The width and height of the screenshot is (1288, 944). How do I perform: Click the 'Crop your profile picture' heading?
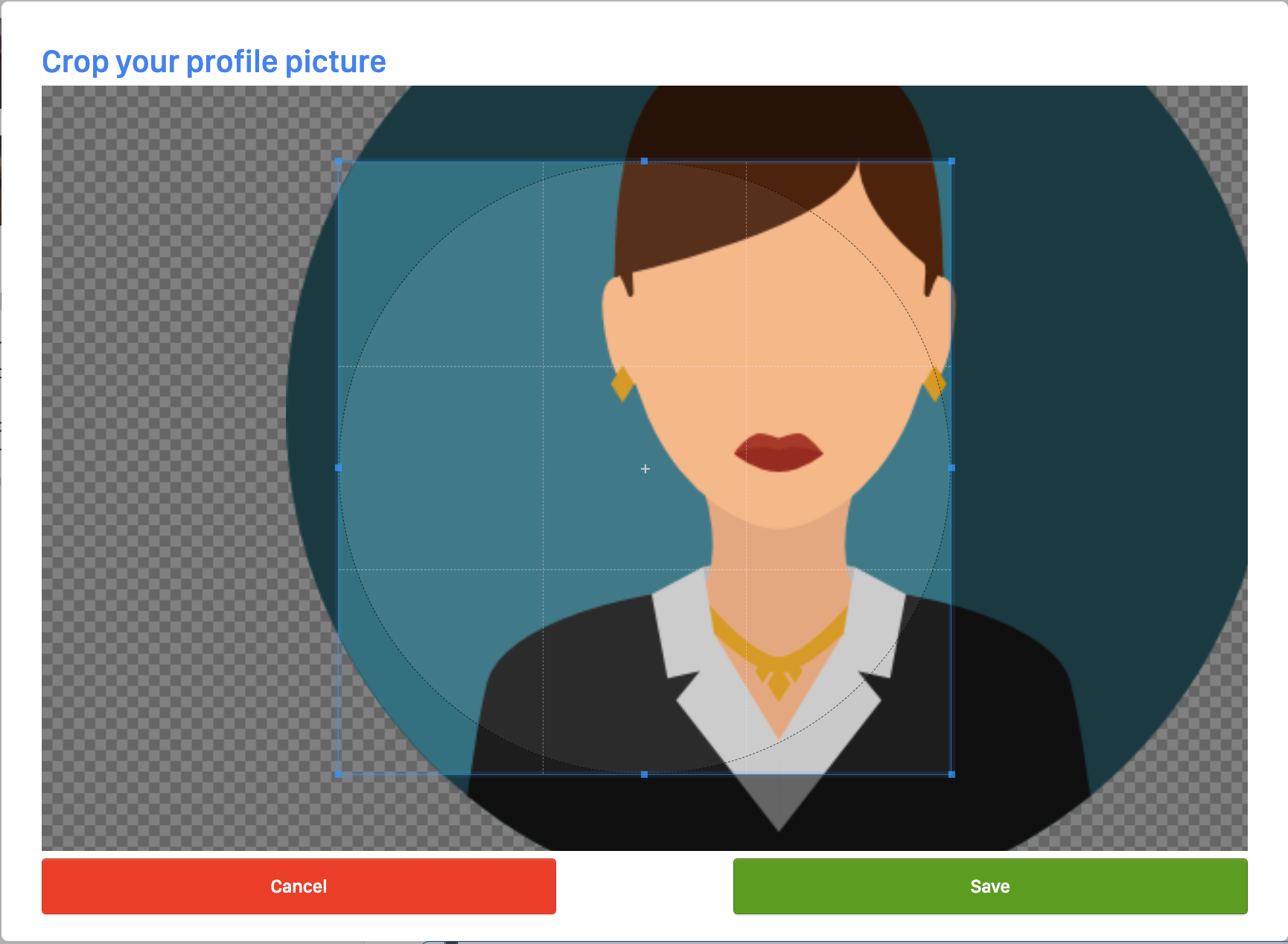pos(214,62)
